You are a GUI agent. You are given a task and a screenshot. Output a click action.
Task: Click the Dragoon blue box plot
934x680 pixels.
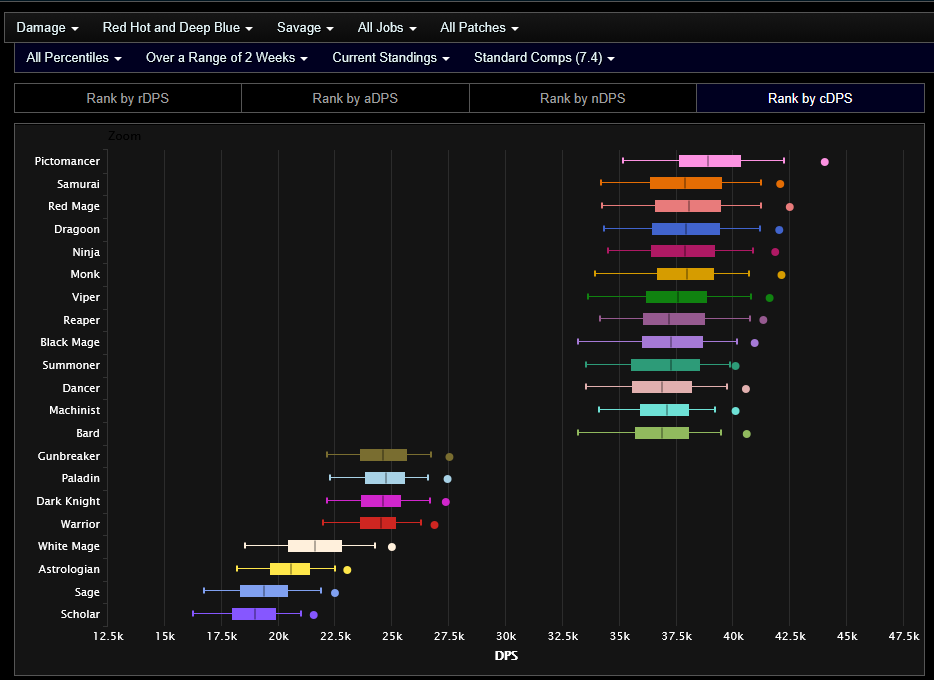click(x=686, y=229)
